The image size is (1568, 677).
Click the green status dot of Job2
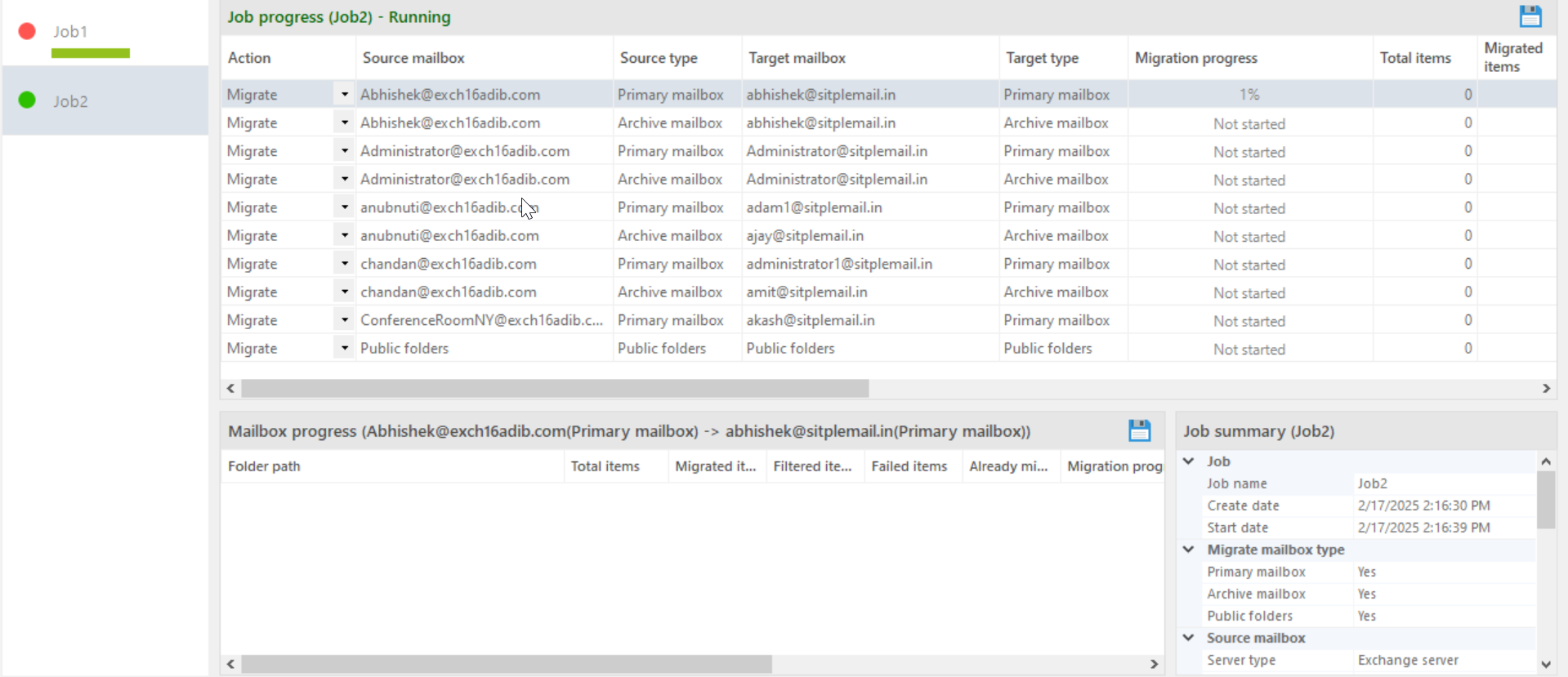(27, 100)
